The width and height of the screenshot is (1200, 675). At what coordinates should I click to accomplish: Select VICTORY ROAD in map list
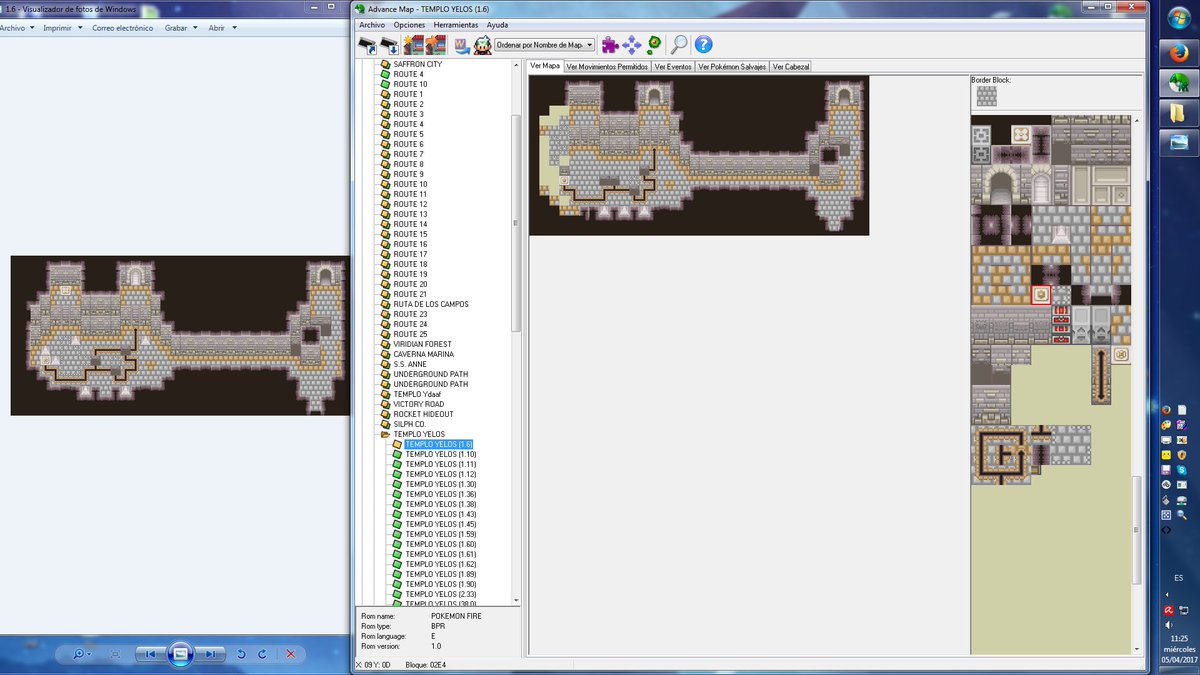point(417,404)
